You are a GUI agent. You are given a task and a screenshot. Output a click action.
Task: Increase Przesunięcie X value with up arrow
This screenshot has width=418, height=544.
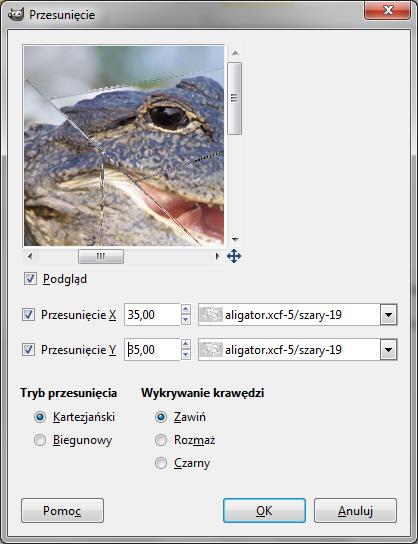186,309
